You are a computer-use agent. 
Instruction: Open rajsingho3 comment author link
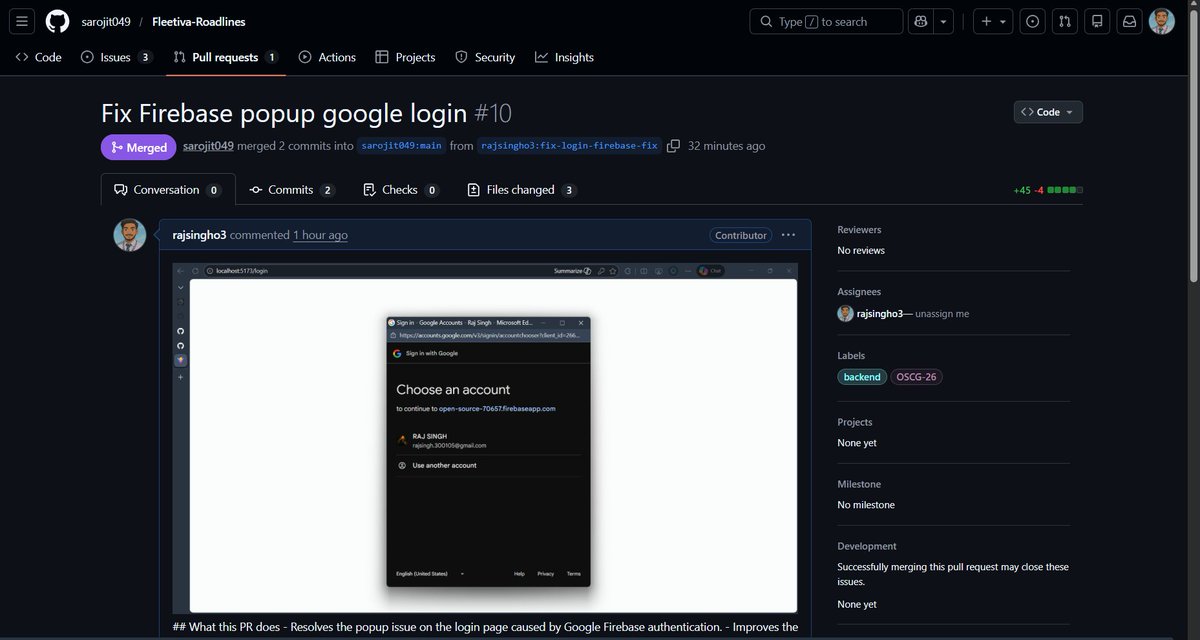tap(199, 235)
